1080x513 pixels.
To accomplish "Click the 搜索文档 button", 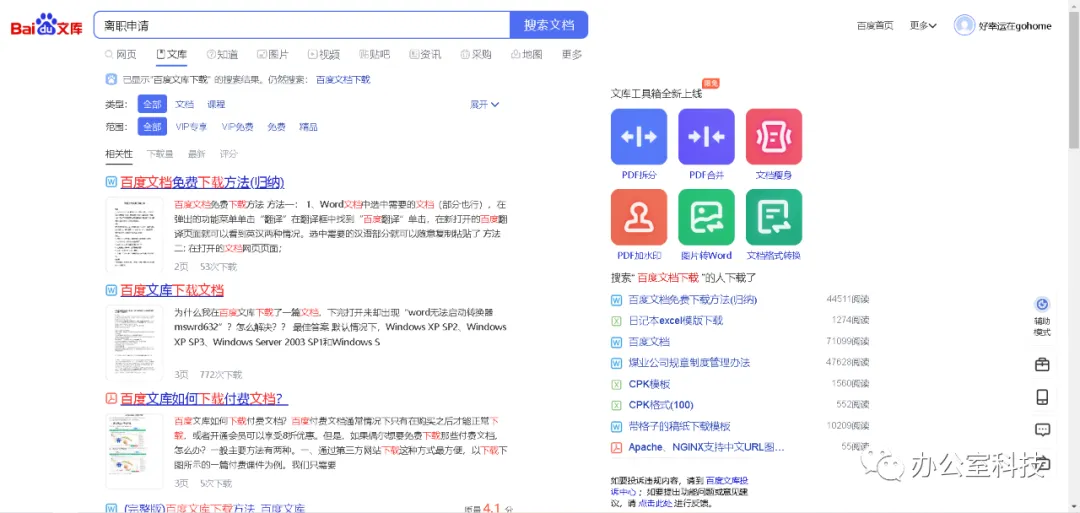I will click(549, 25).
